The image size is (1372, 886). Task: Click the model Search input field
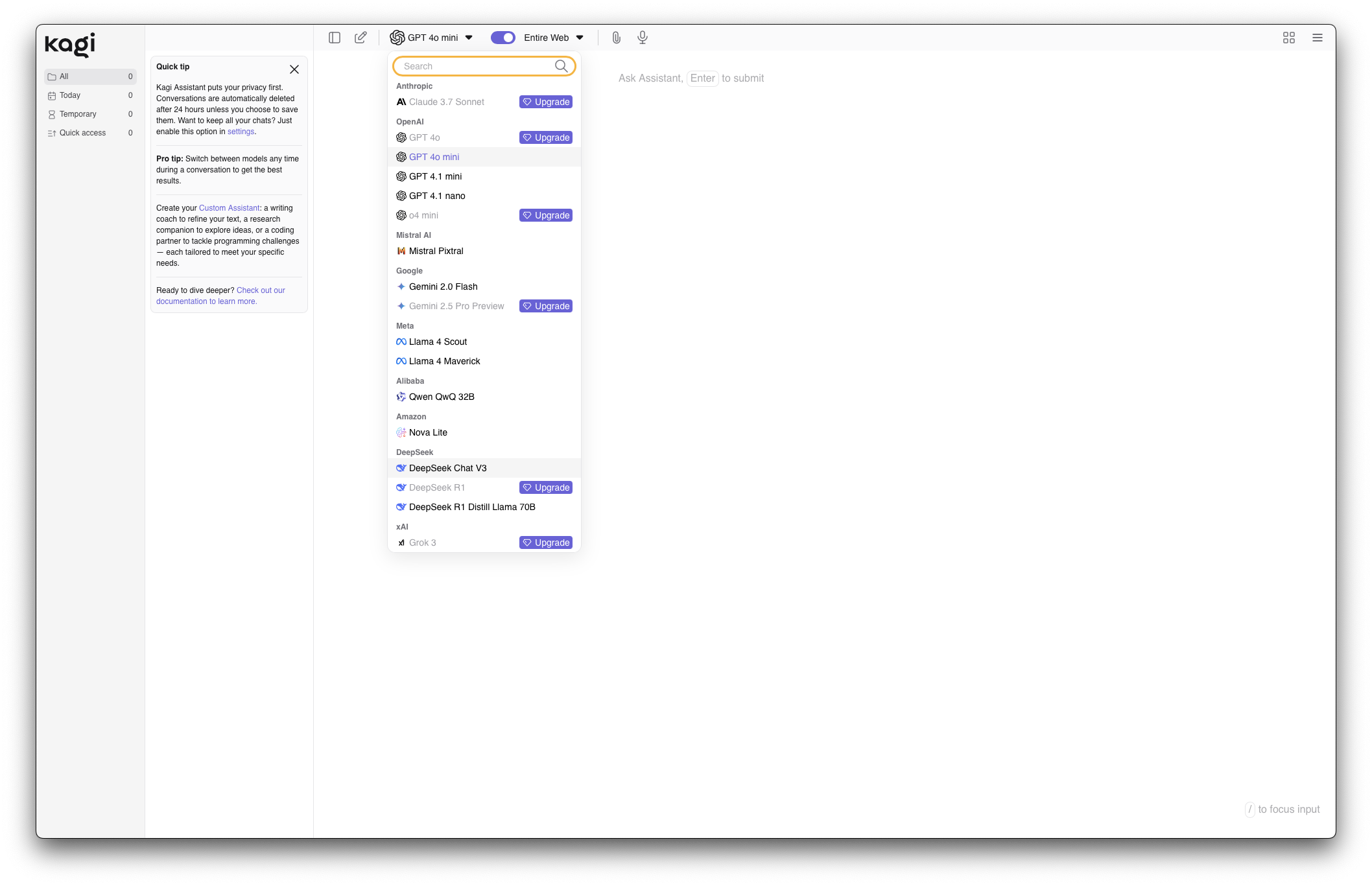point(477,66)
